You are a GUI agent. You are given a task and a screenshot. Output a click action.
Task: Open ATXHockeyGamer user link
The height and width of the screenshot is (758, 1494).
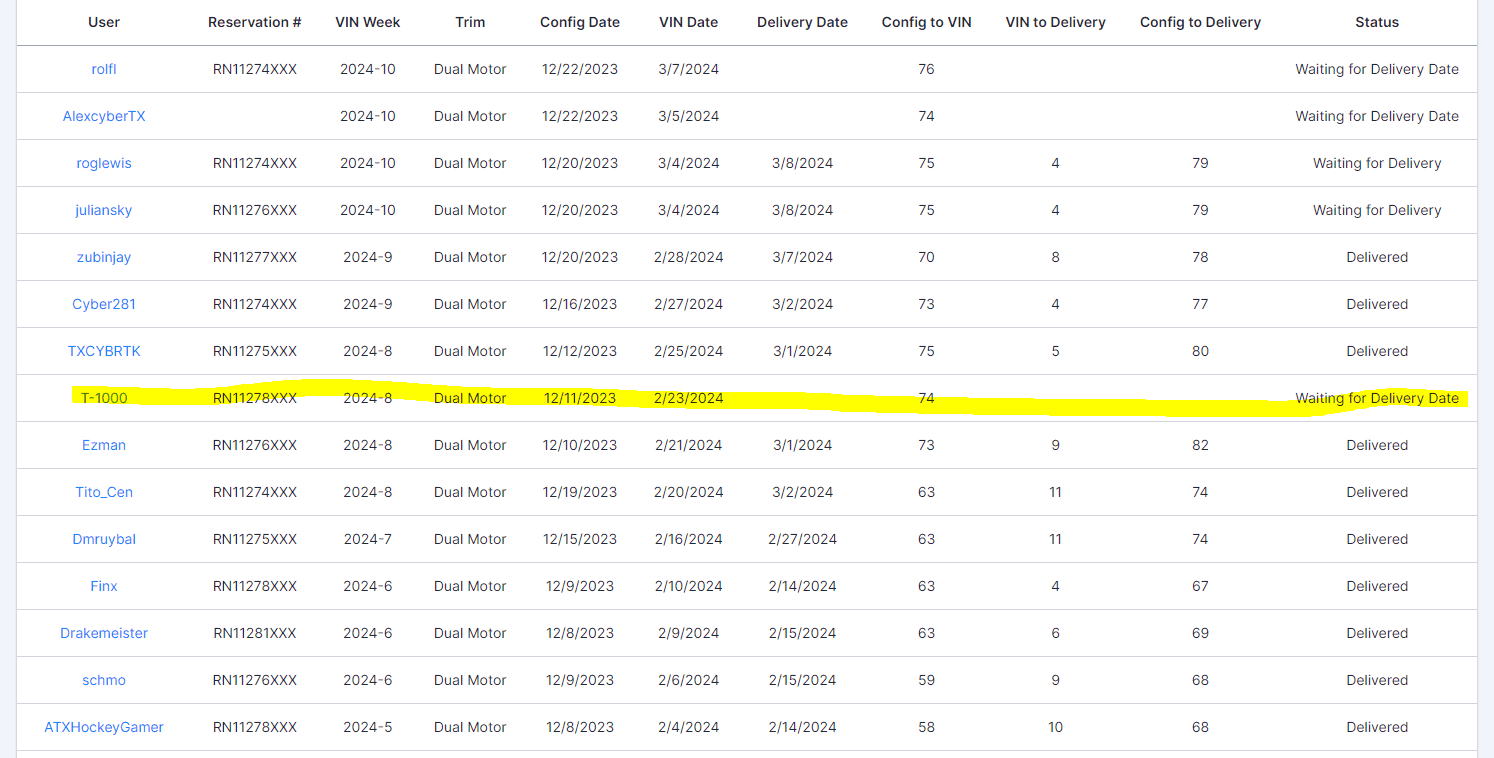click(x=104, y=727)
